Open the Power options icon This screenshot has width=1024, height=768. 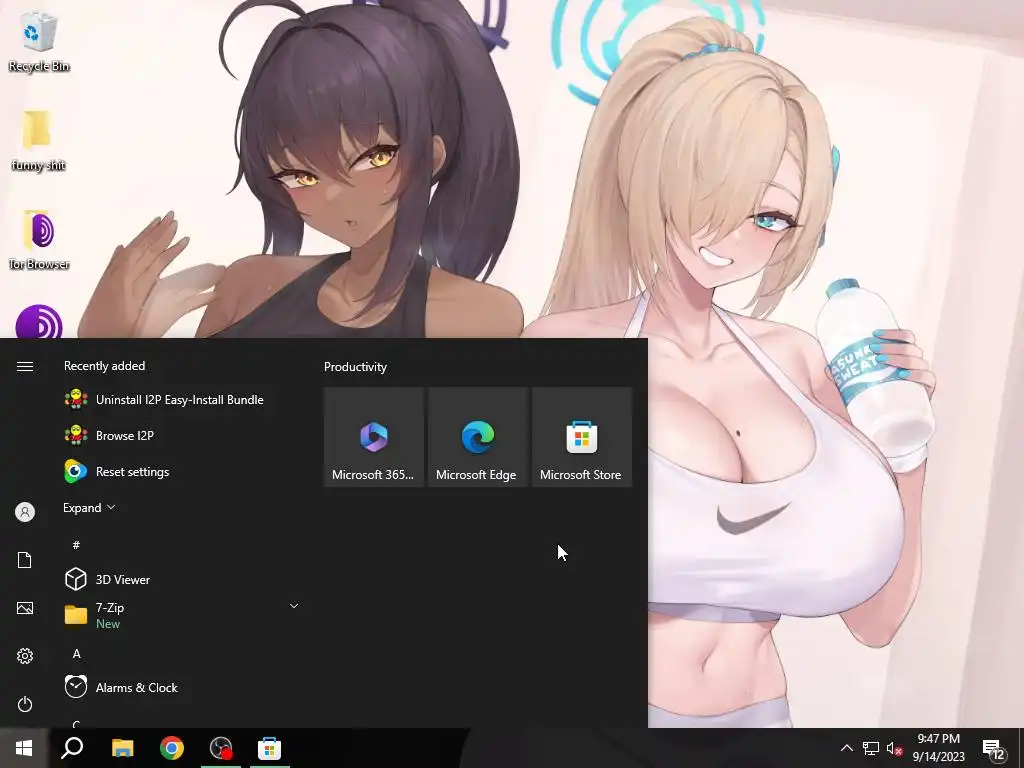coord(25,704)
